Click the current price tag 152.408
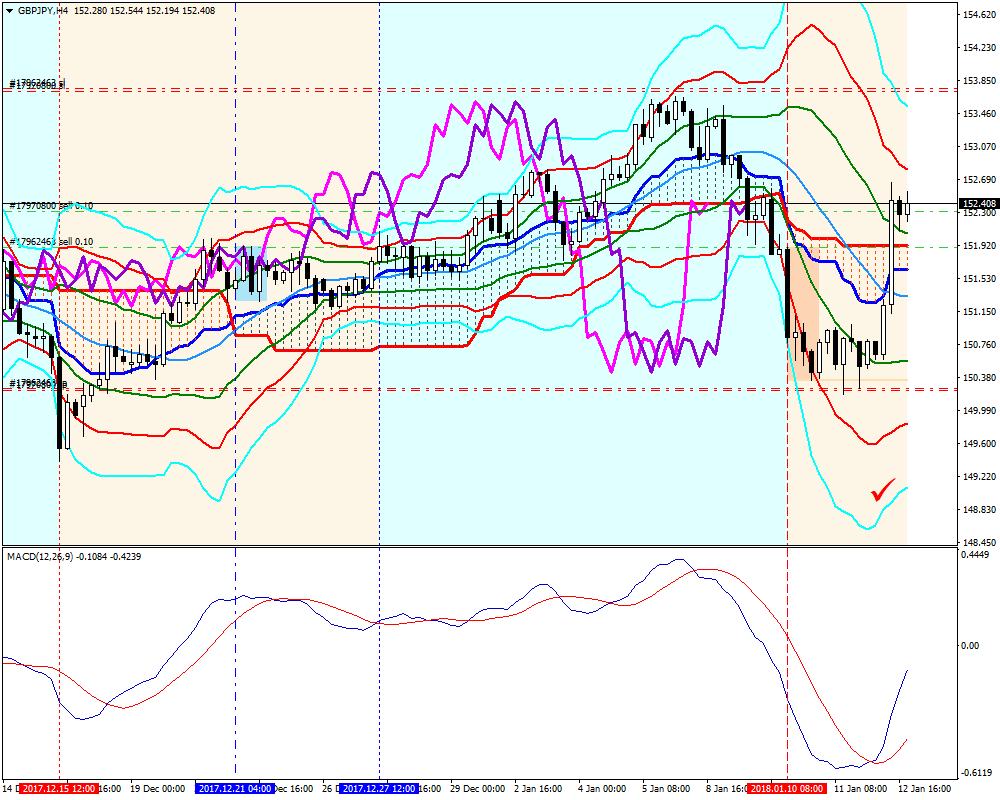The image size is (1000, 800). [978, 204]
